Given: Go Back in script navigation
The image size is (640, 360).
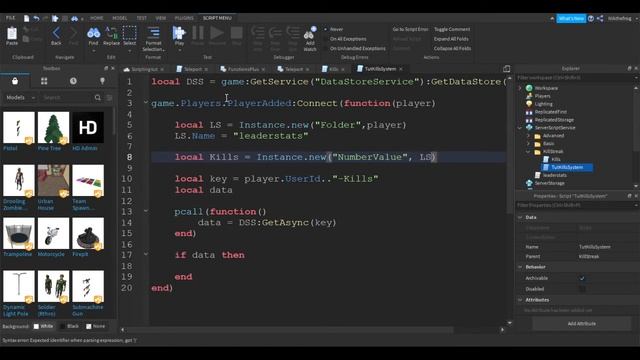Looking at the screenshot, I should (56, 33).
